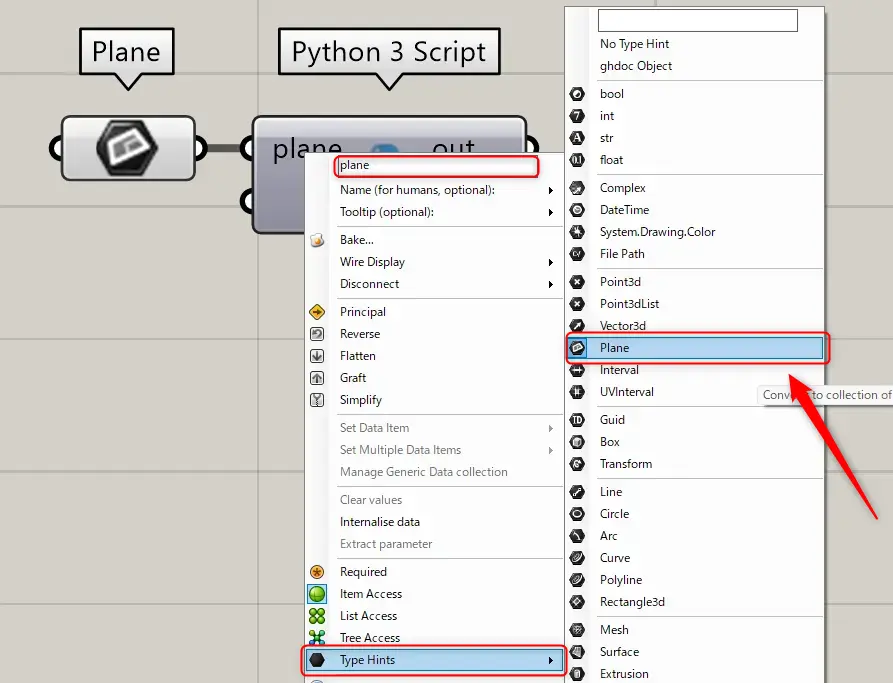Click the Circle type hint icon

(577, 514)
